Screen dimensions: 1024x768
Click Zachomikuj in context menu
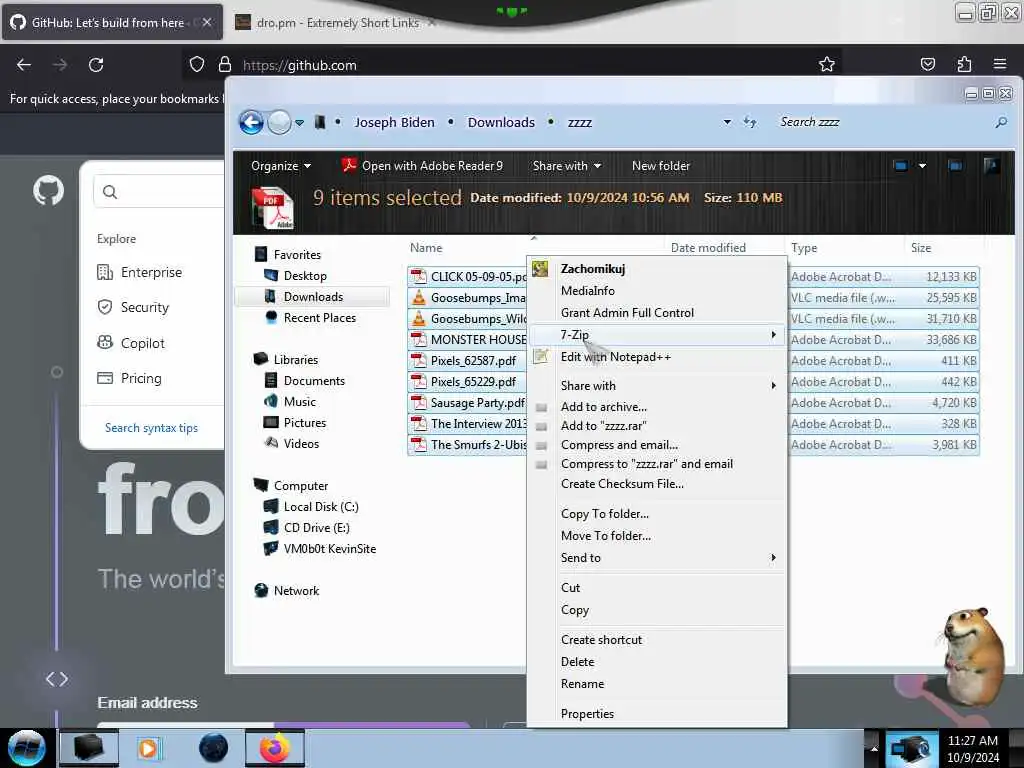pos(656,268)
